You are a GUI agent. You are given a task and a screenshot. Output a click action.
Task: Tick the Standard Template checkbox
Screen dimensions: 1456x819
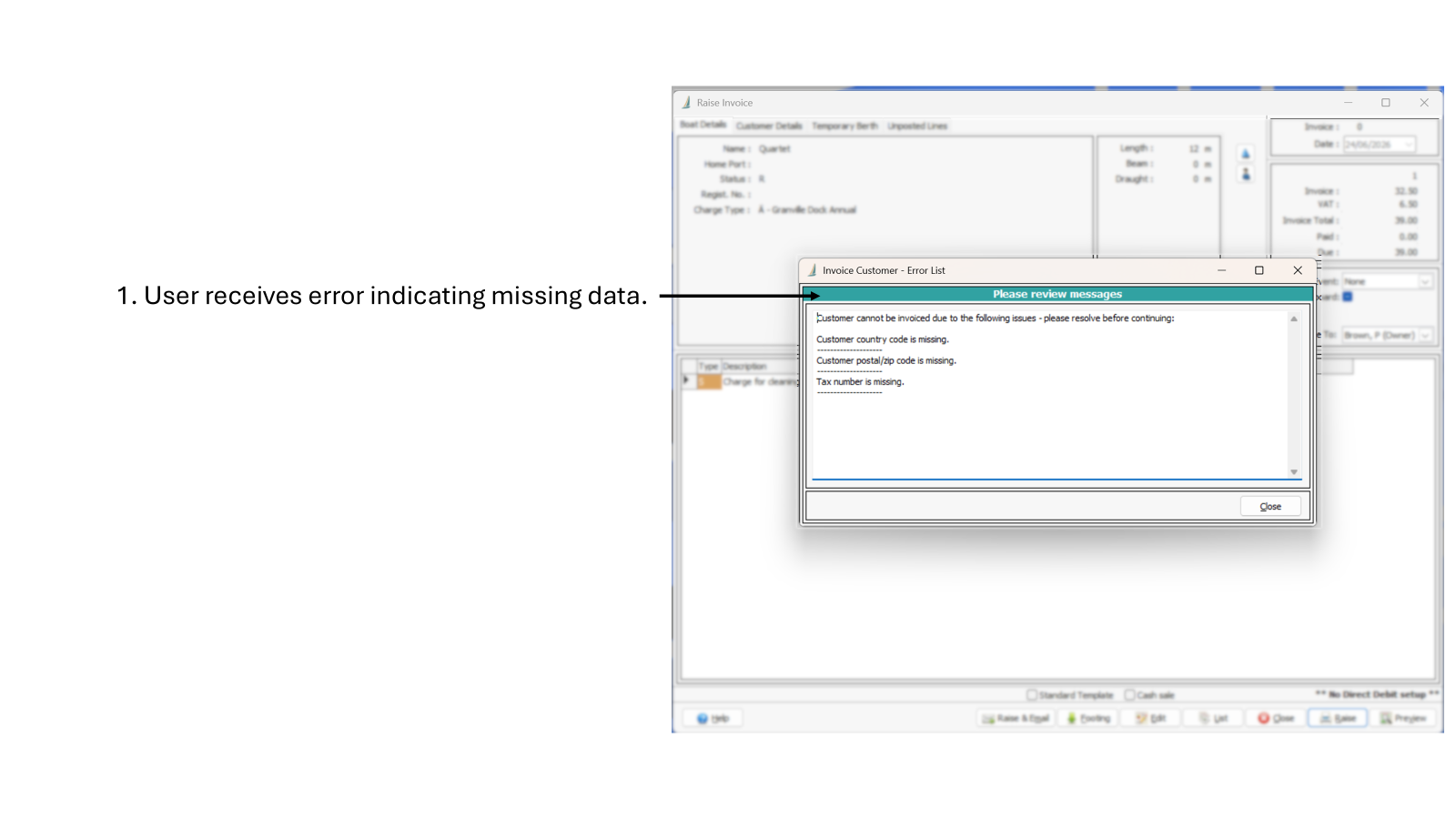coord(1032,694)
